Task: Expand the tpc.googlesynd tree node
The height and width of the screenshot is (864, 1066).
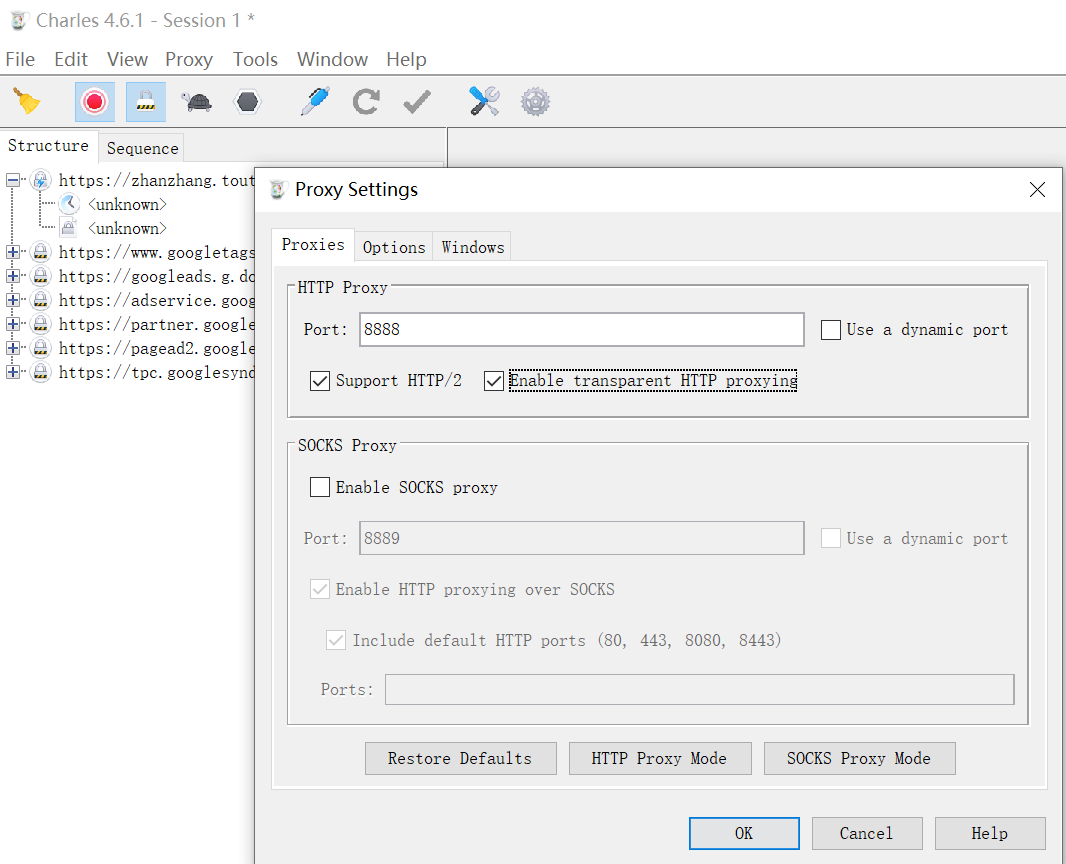Action: [12, 372]
